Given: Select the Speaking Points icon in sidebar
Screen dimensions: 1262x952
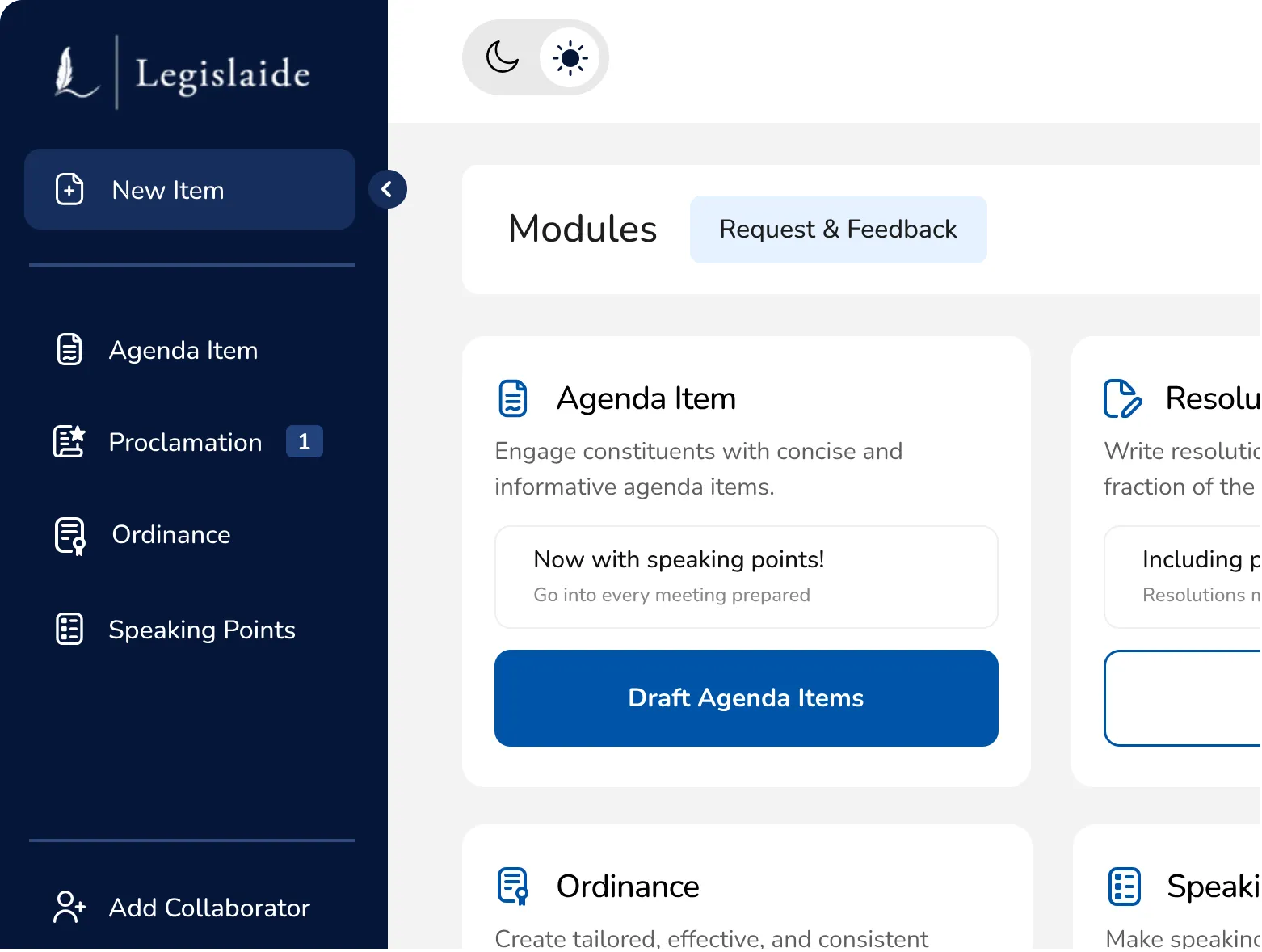Looking at the screenshot, I should pyautogui.click(x=69, y=629).
